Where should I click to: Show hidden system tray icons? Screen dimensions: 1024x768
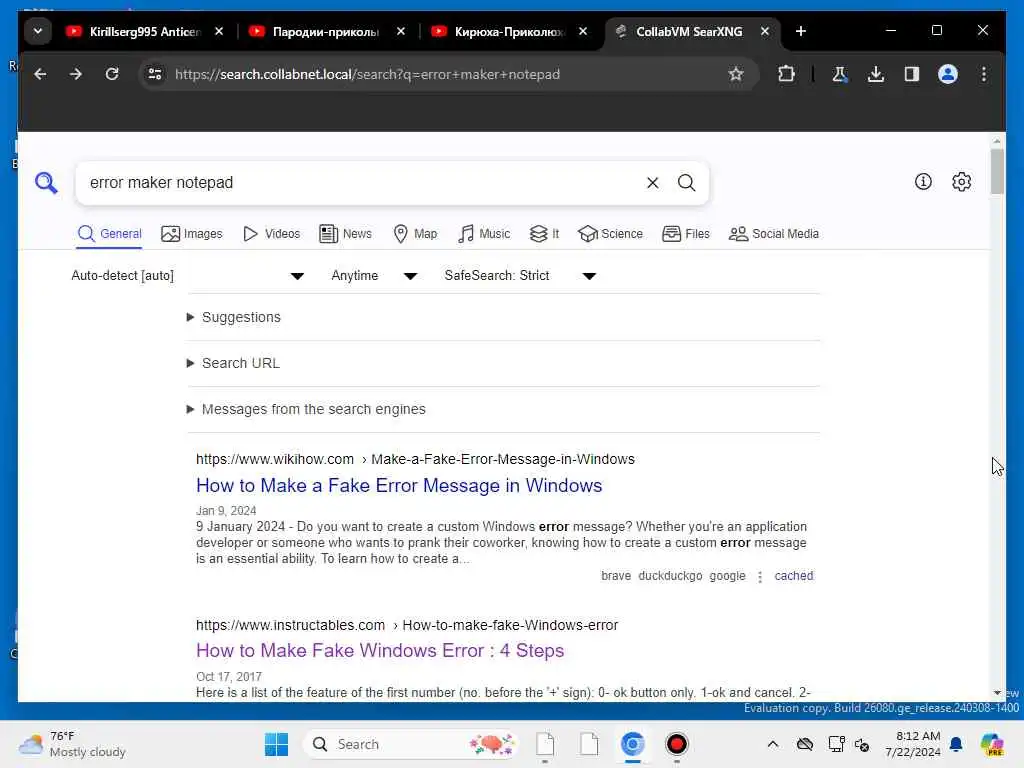tap(773, 744)
